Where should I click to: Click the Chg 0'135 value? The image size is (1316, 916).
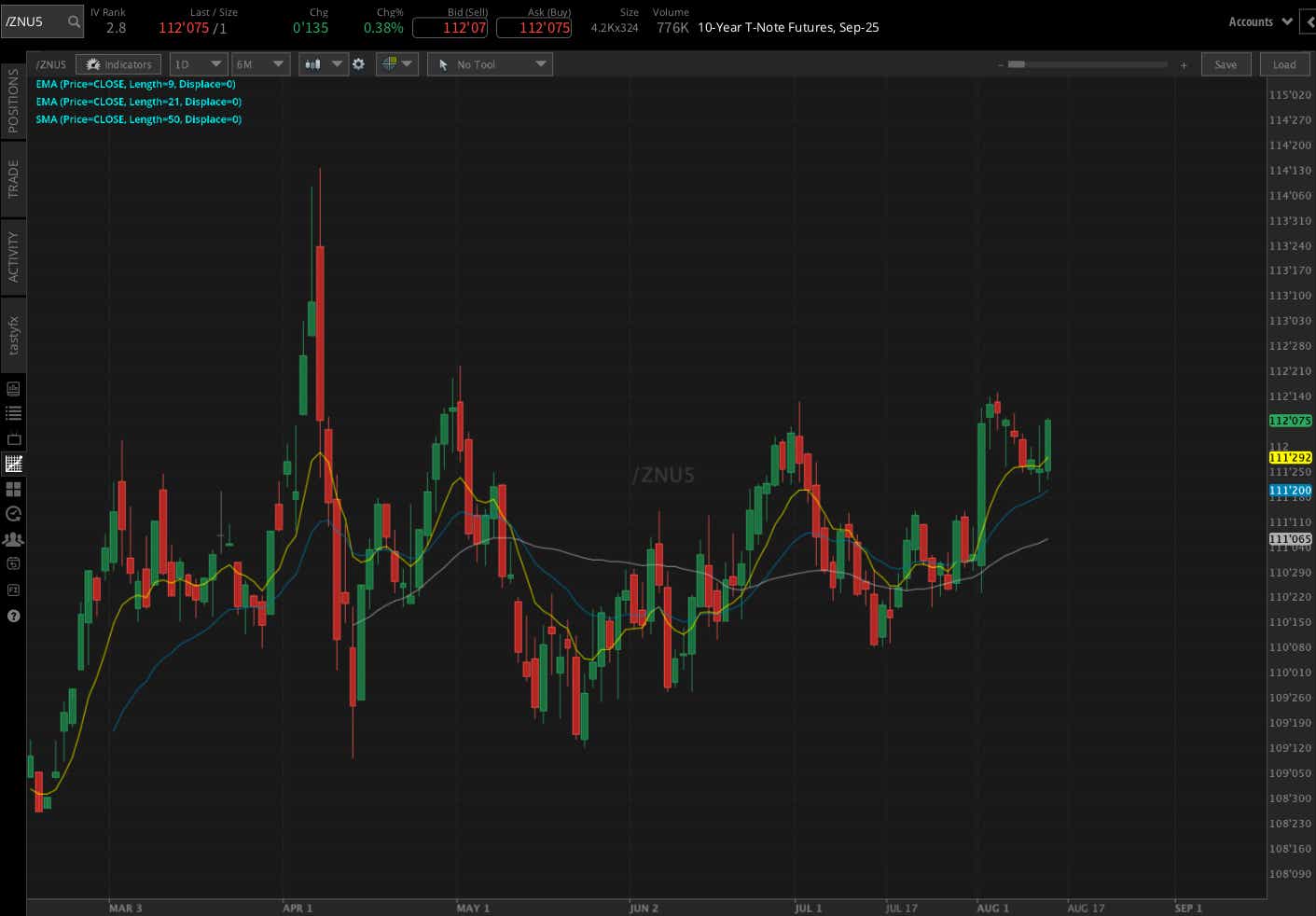pyautogui.click(x=311, y=28)
